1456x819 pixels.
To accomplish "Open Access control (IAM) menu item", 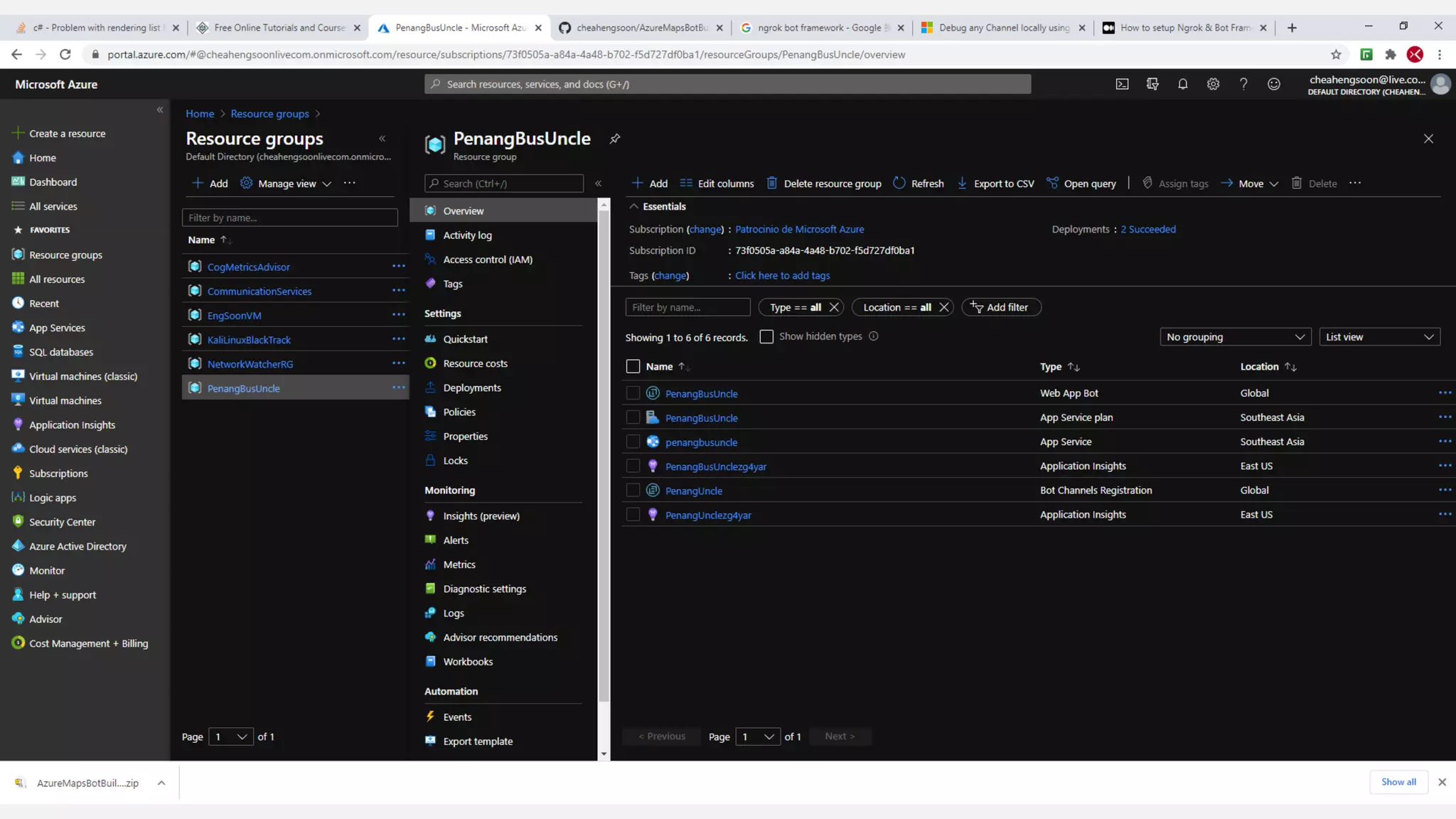I will click(x=487, y=259).
